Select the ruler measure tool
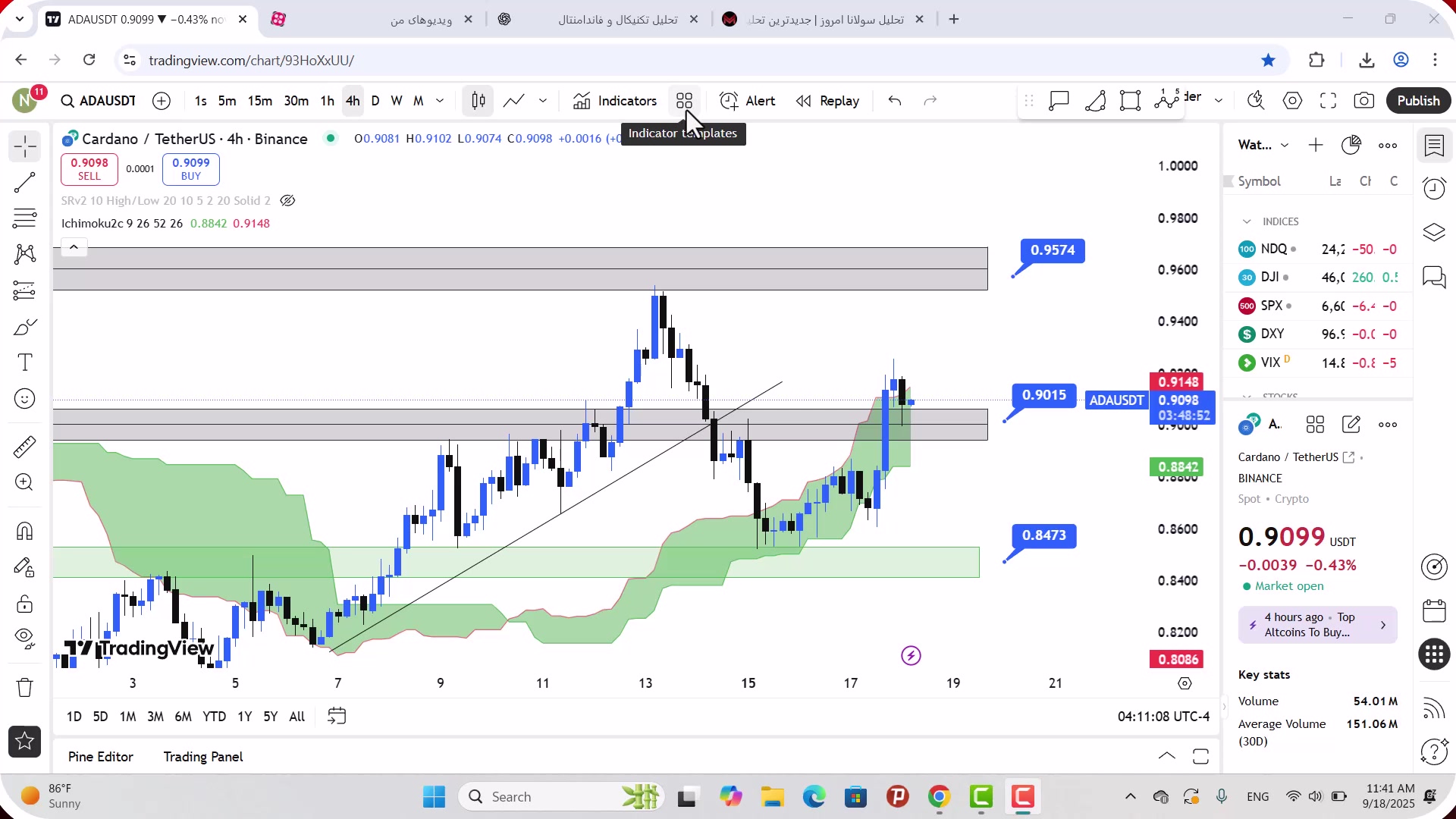Screen dimensions: 1456x819 25,447
